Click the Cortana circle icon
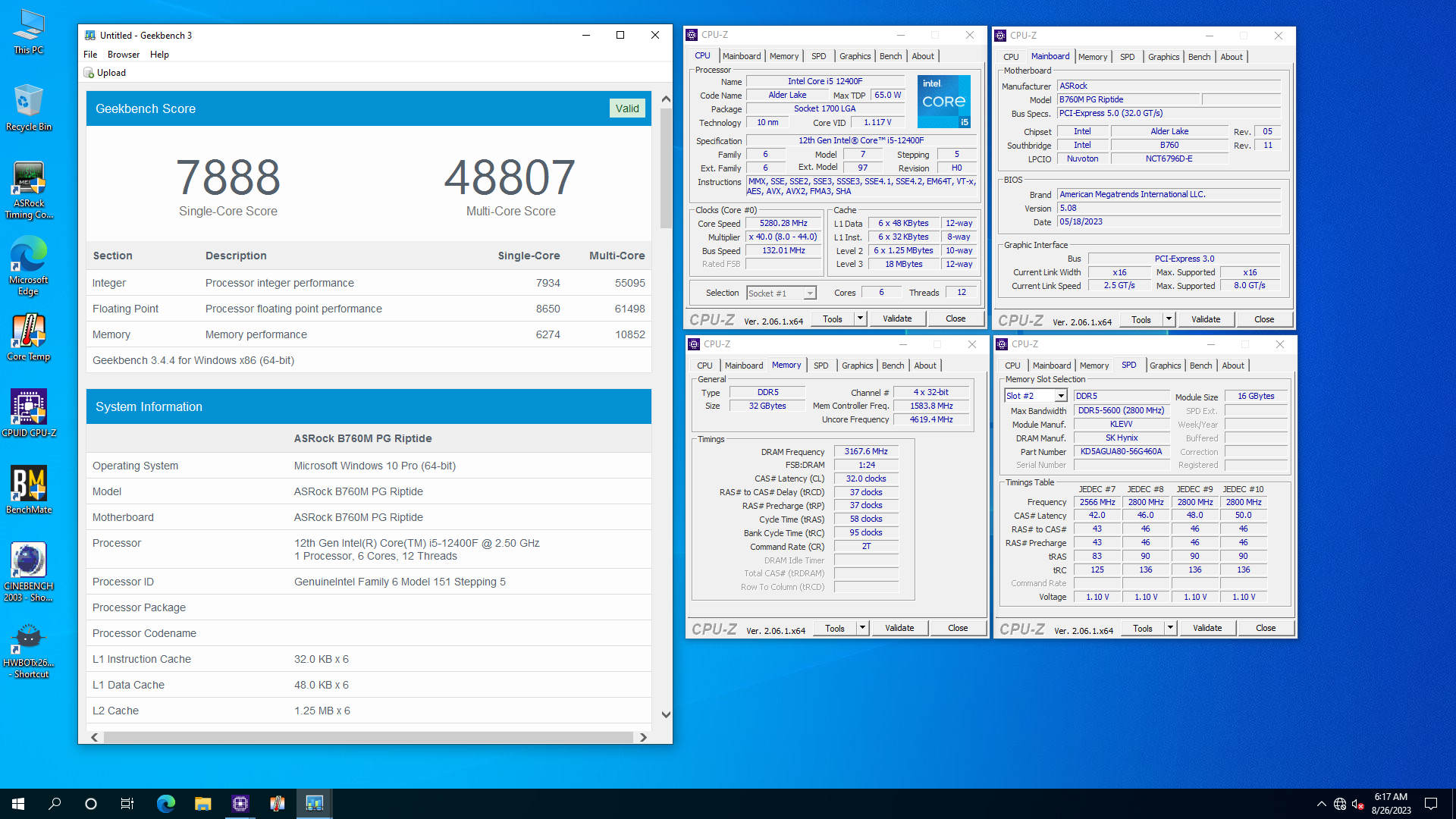This screenshot has width=1456, height=819. click(x=91, y=804)
